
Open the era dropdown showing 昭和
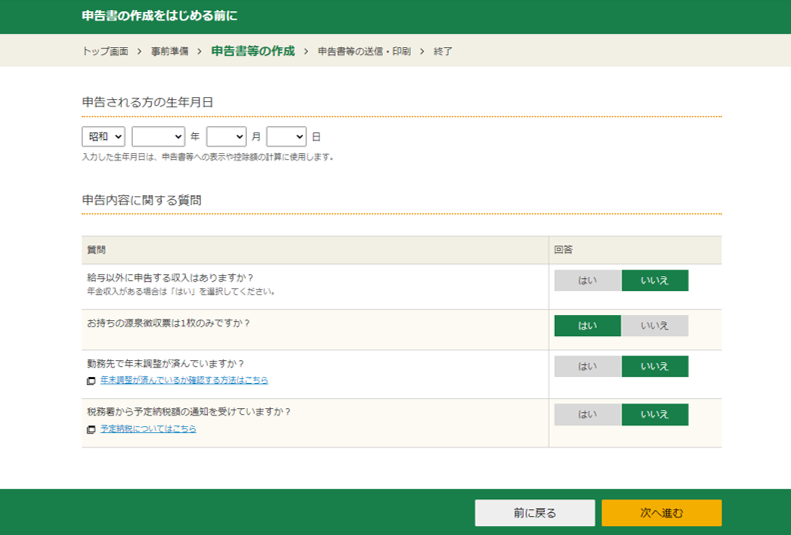(103, 137)
